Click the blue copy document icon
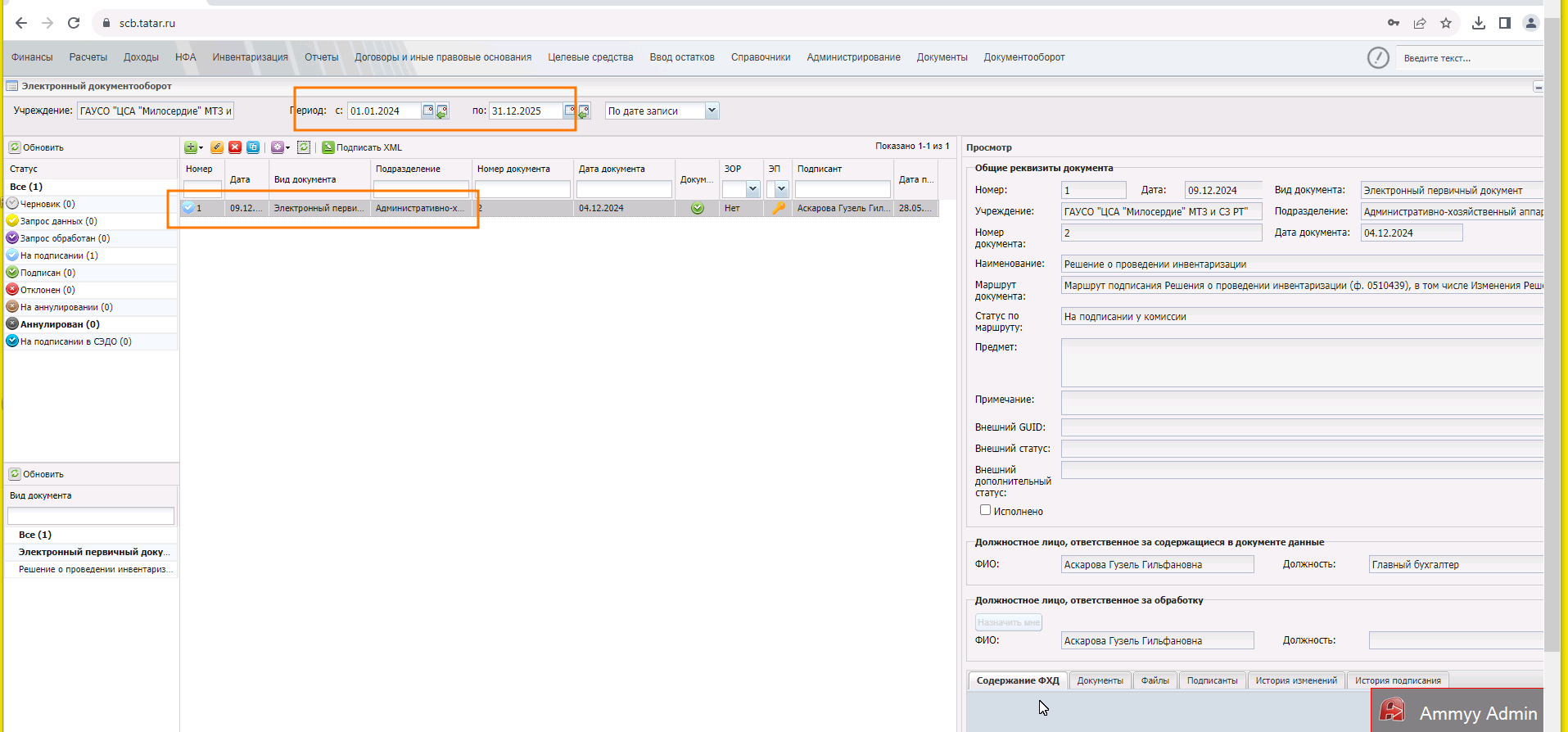 [x=253, y=147]
